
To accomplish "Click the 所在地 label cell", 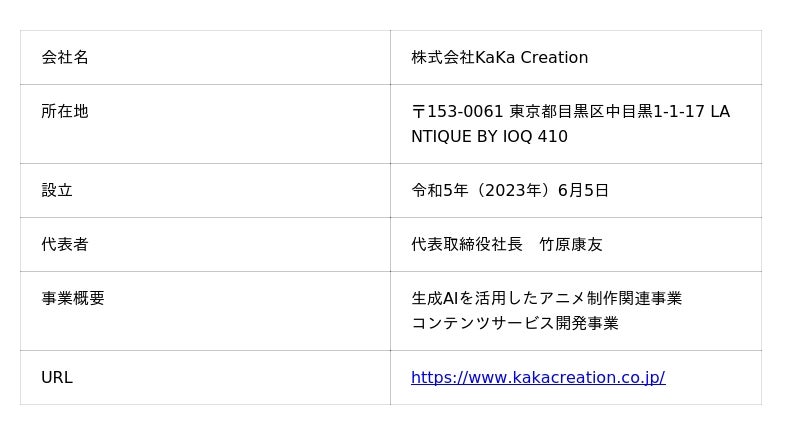I will pyautogui.click(x=65, y=111).
